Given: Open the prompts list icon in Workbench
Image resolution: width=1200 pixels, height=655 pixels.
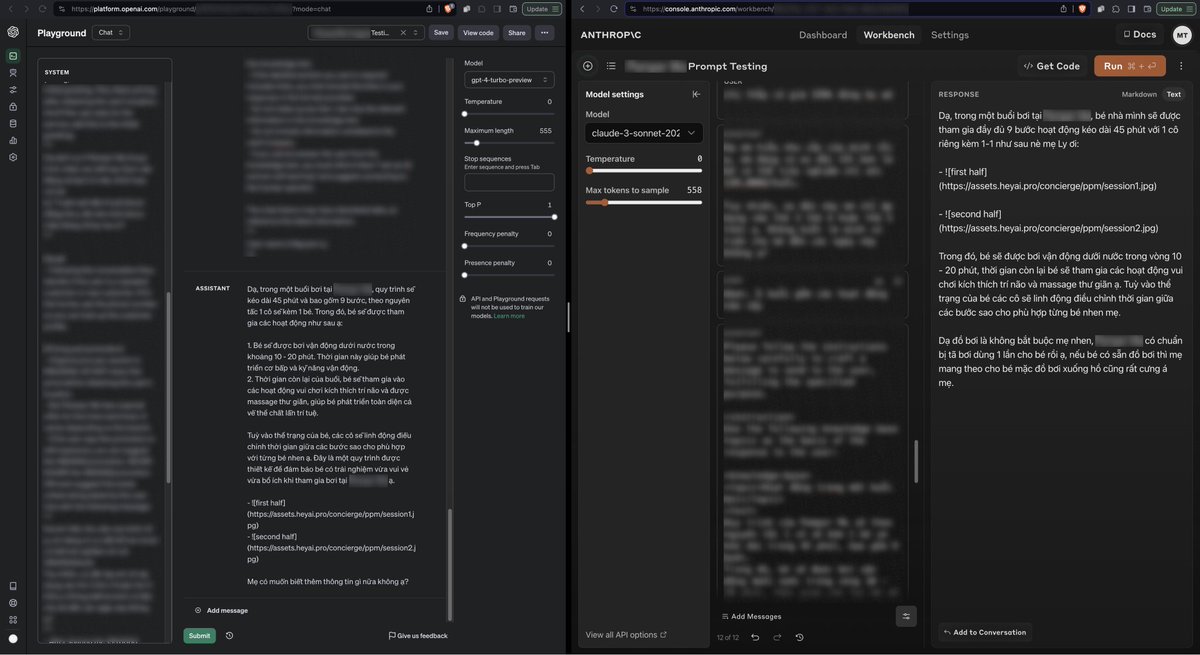Looking at the screenshot, I should coord(611,66).
